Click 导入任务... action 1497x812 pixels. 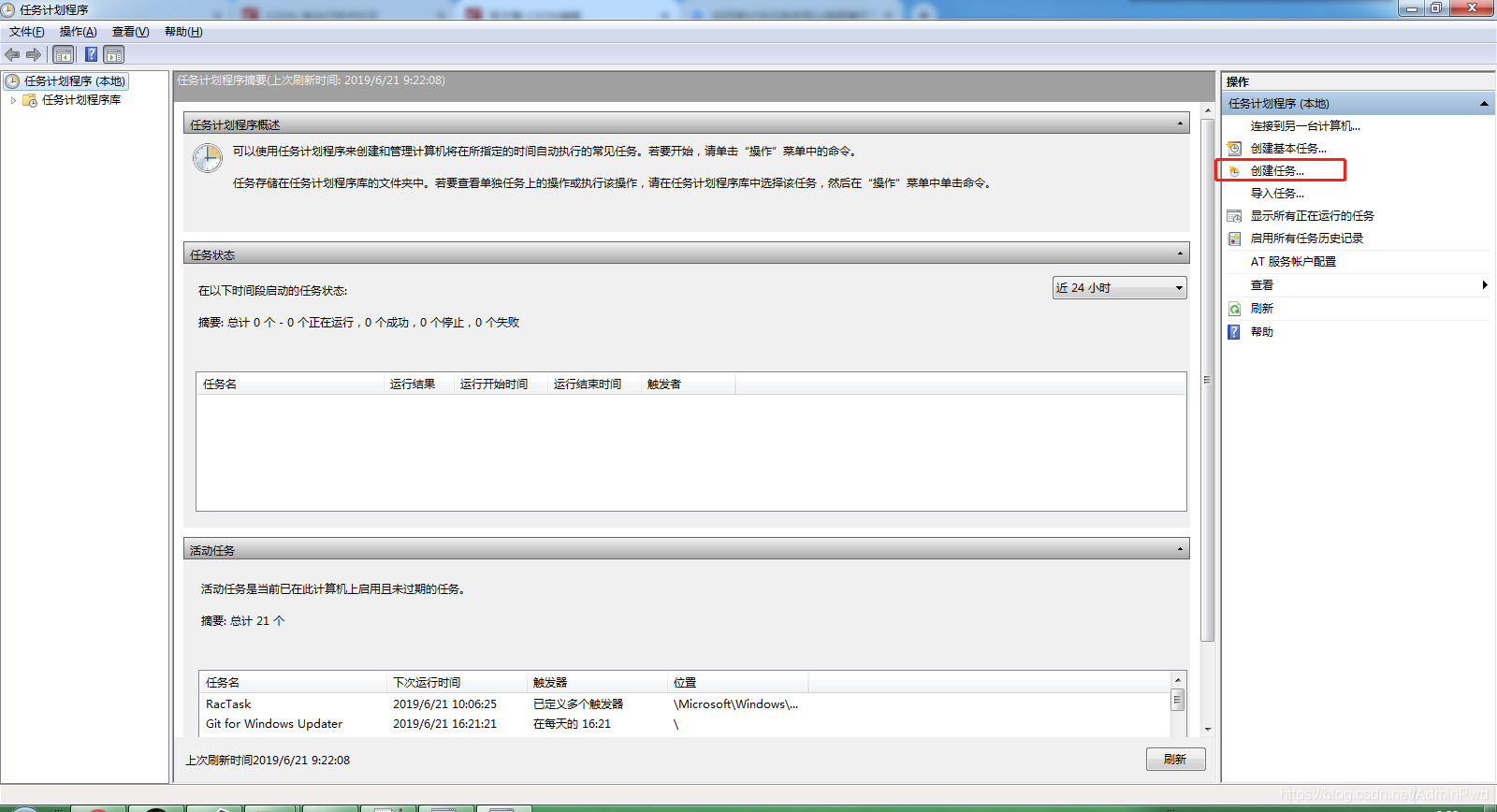tap(1277, 194)
